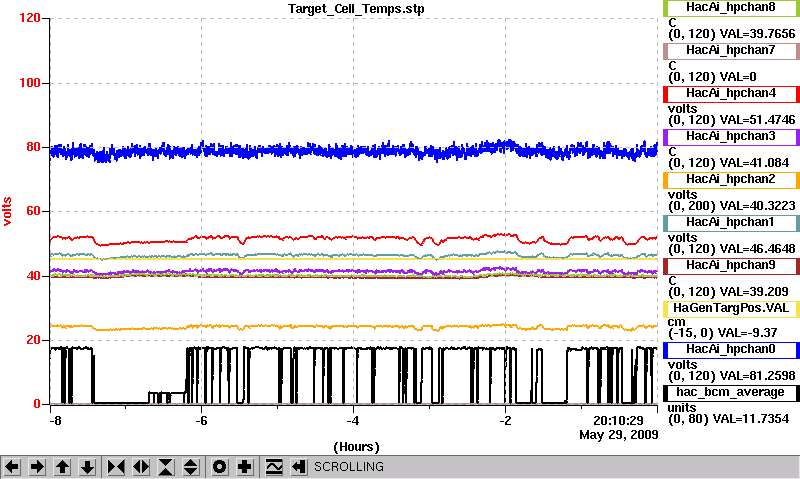The width and height of the screenshot is (800, 479).
Task: Click the -8 x-axis tick label
Action: pos(55,421)
